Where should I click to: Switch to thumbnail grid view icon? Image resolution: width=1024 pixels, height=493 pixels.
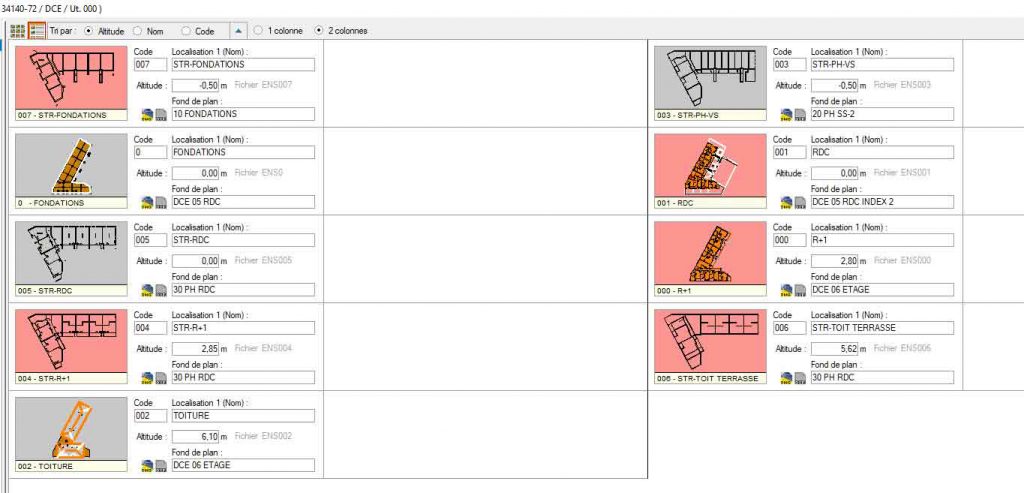point(17,30)
